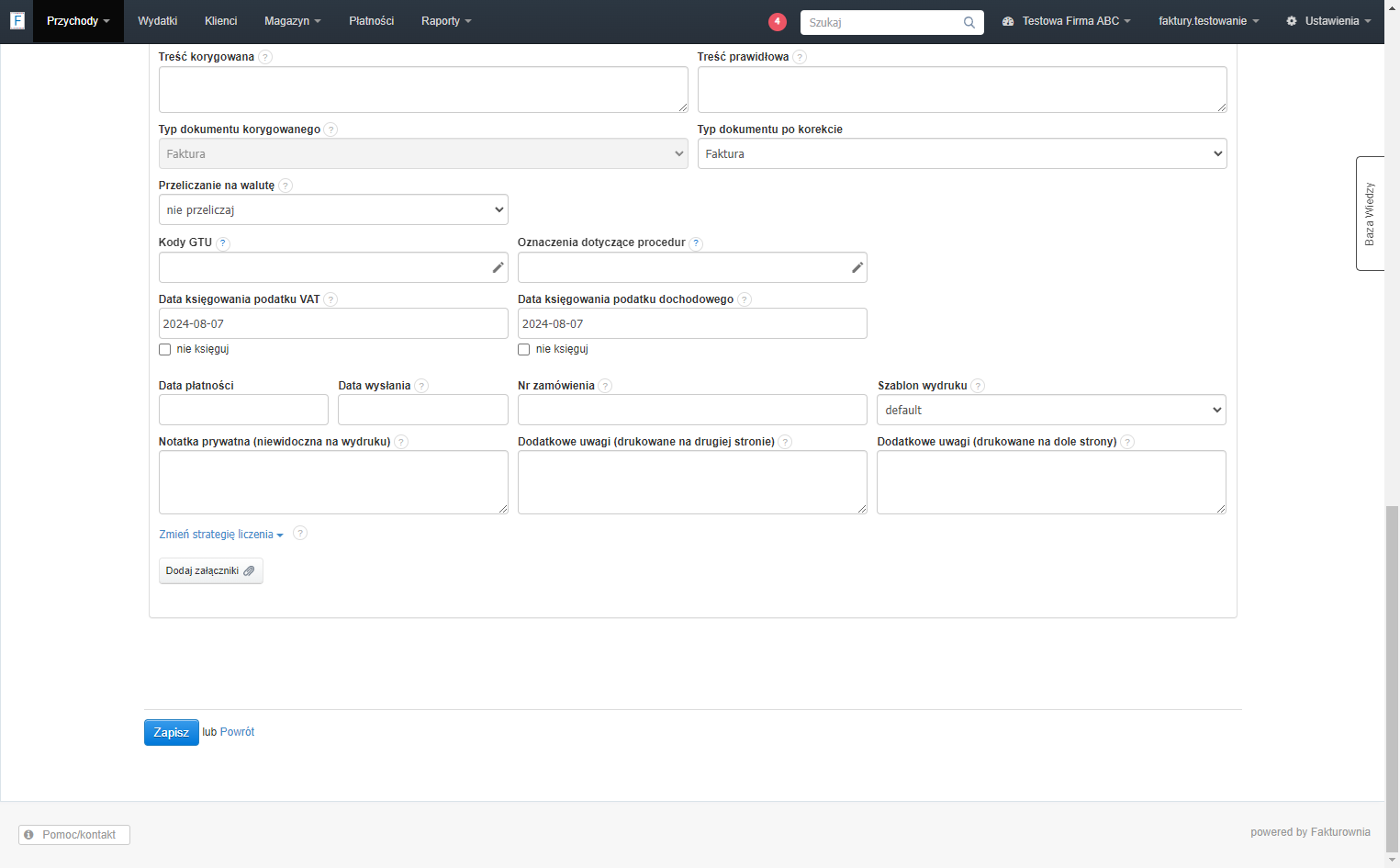Show help for Data wysłania
Image resolution: width=1400 pixels, height=868 pixels.
point(421,386)
